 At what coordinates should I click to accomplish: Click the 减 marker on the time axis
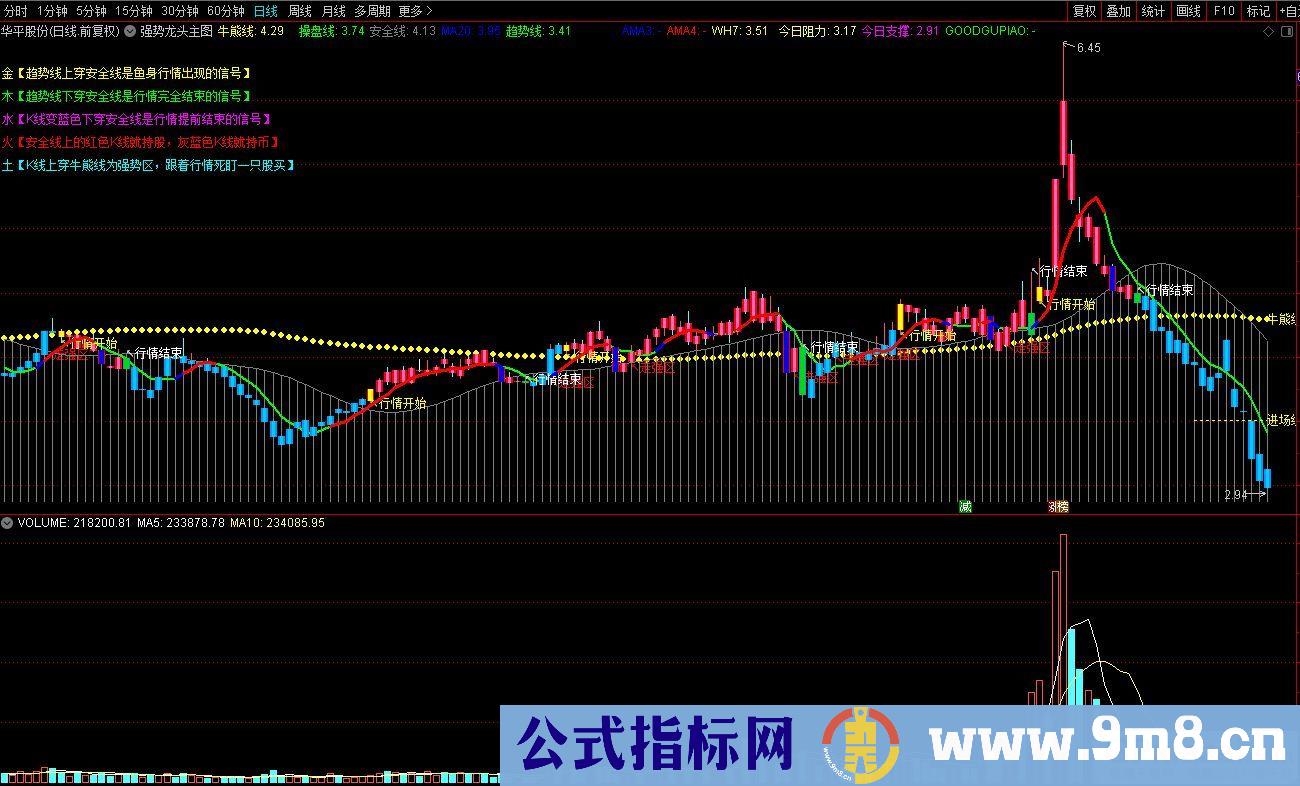(965, 506)
